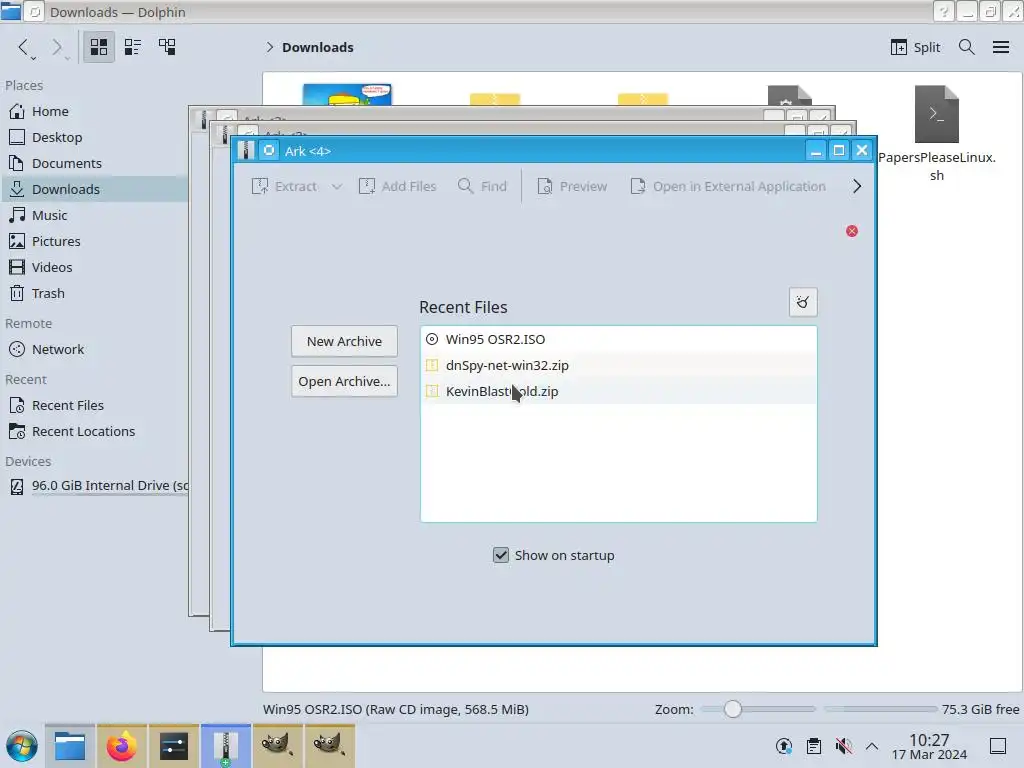Clear the Recent Files list in Ark
The image size is (1024, 768).
803,302
